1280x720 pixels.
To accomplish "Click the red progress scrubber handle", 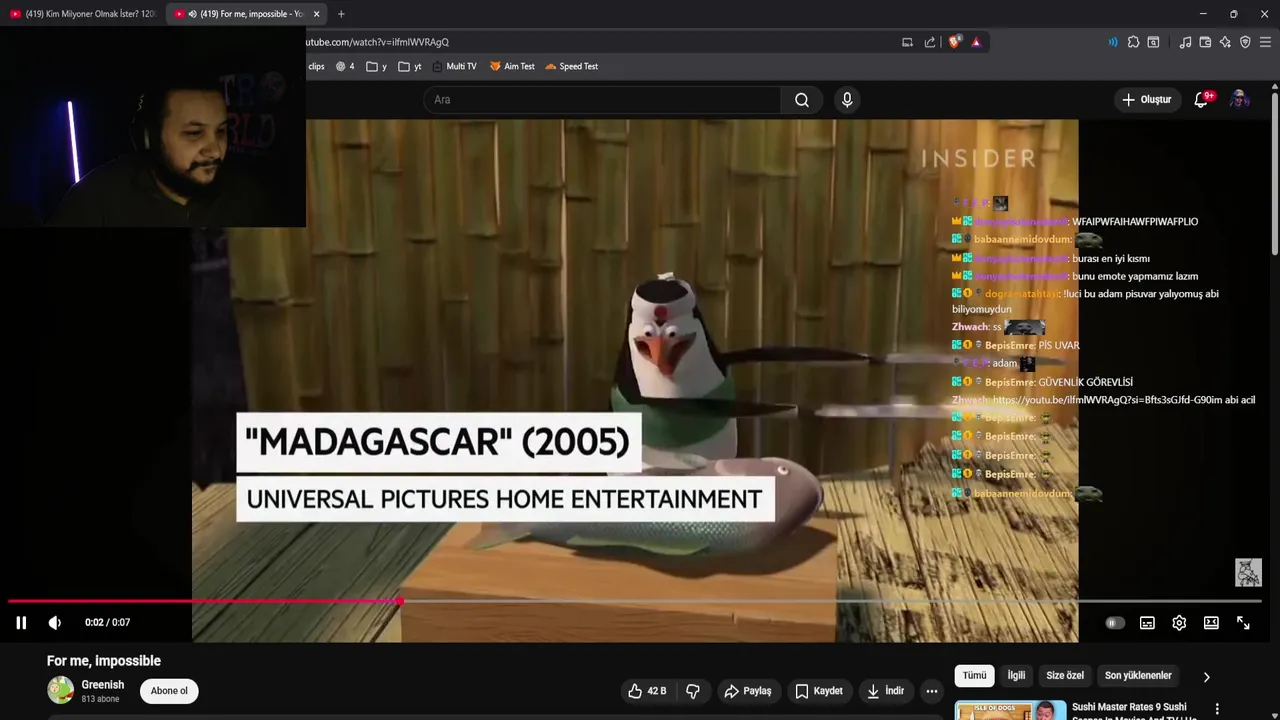I will click(400, 601).
